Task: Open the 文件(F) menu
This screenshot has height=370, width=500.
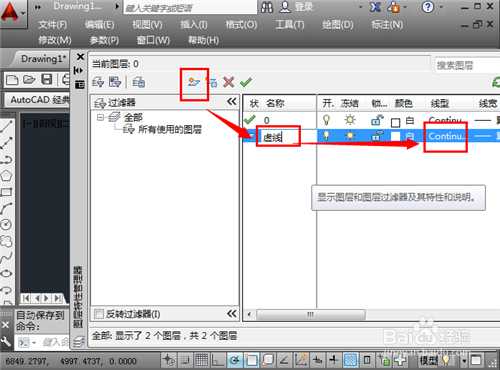Action: 53,25
